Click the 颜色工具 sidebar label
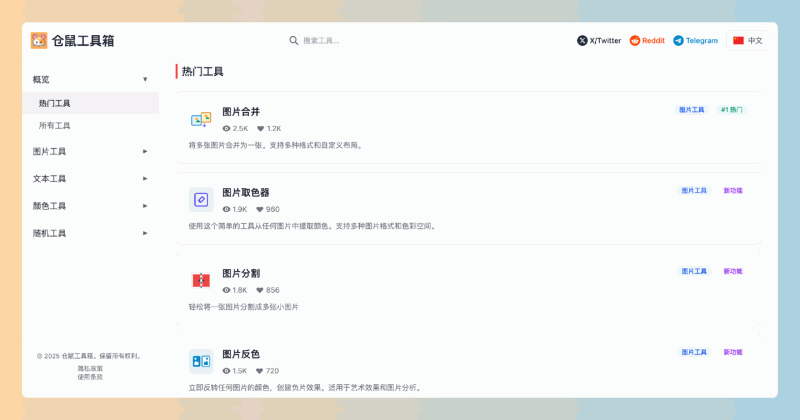800x420 pixels. (x=49, y=206)
